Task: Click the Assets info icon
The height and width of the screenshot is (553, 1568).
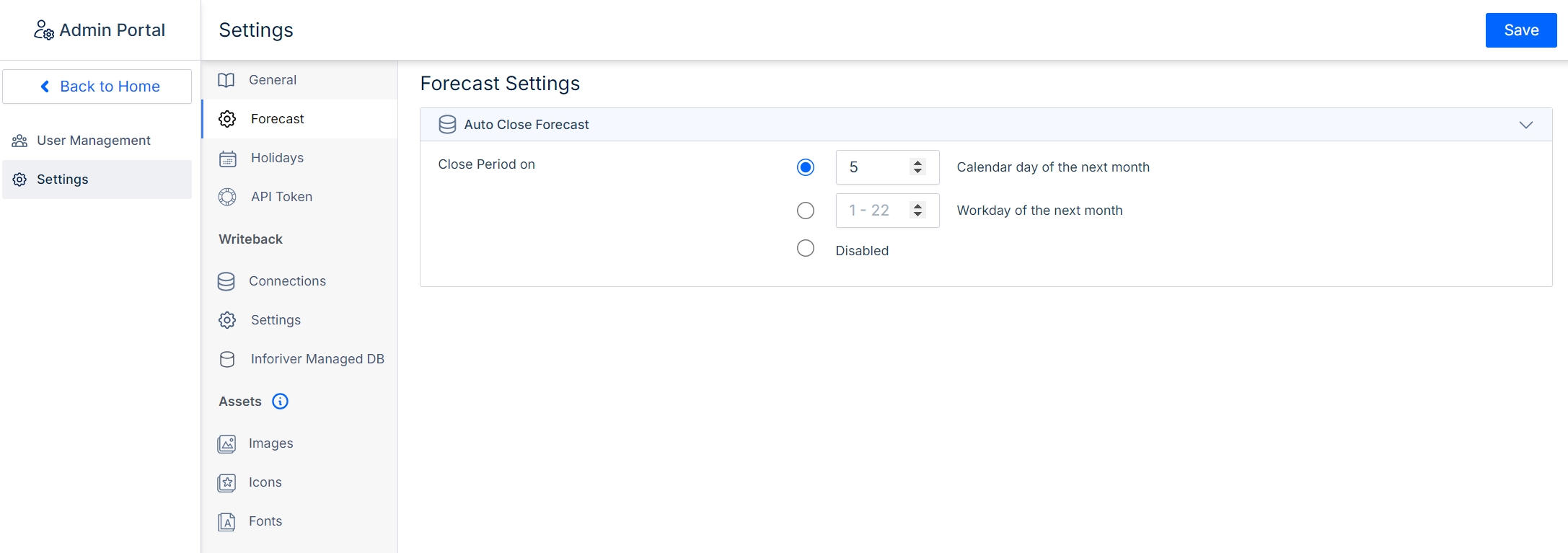Action: coord(280,402)
